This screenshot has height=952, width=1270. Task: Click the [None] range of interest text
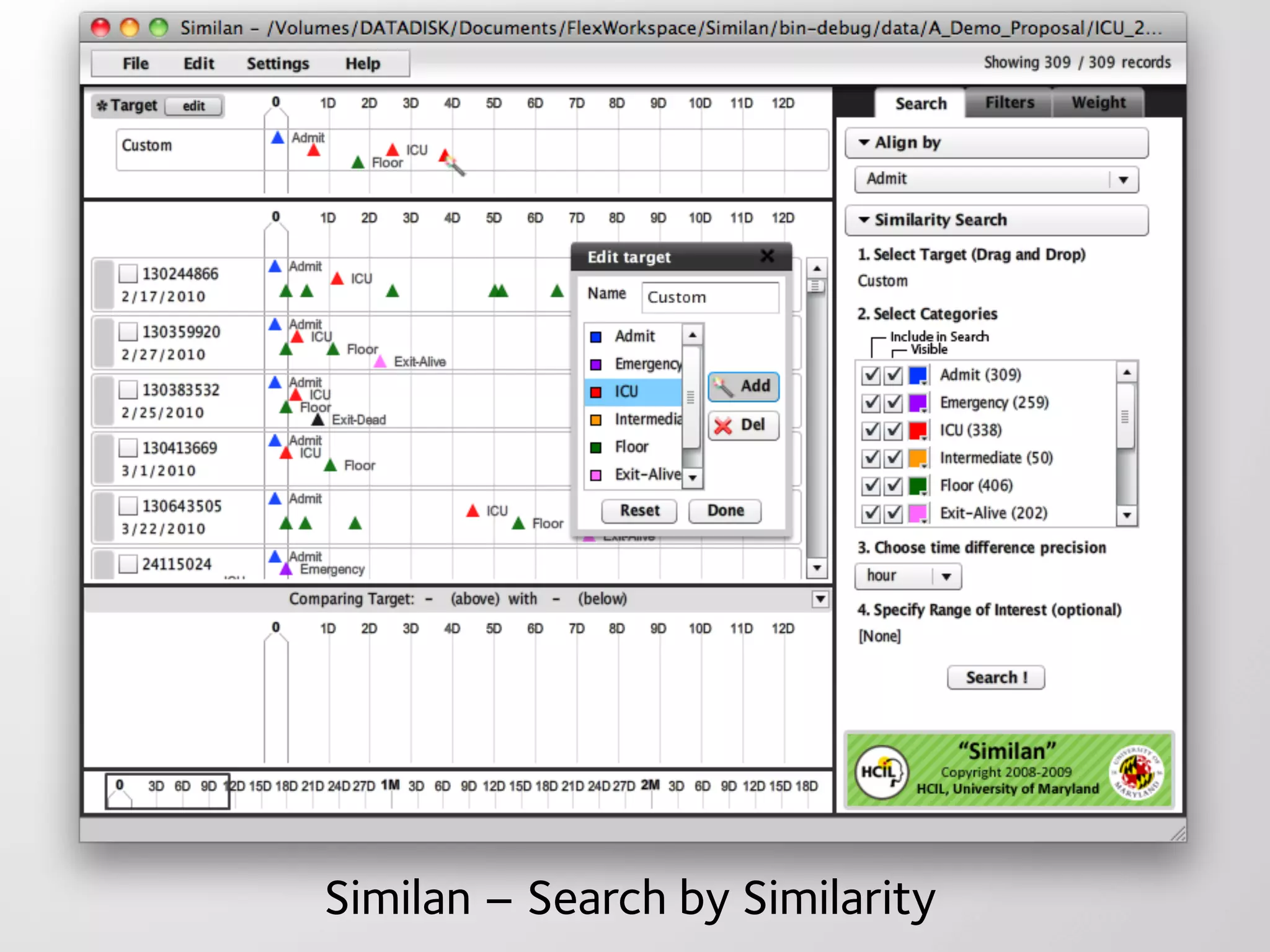(x=879, y=637)
